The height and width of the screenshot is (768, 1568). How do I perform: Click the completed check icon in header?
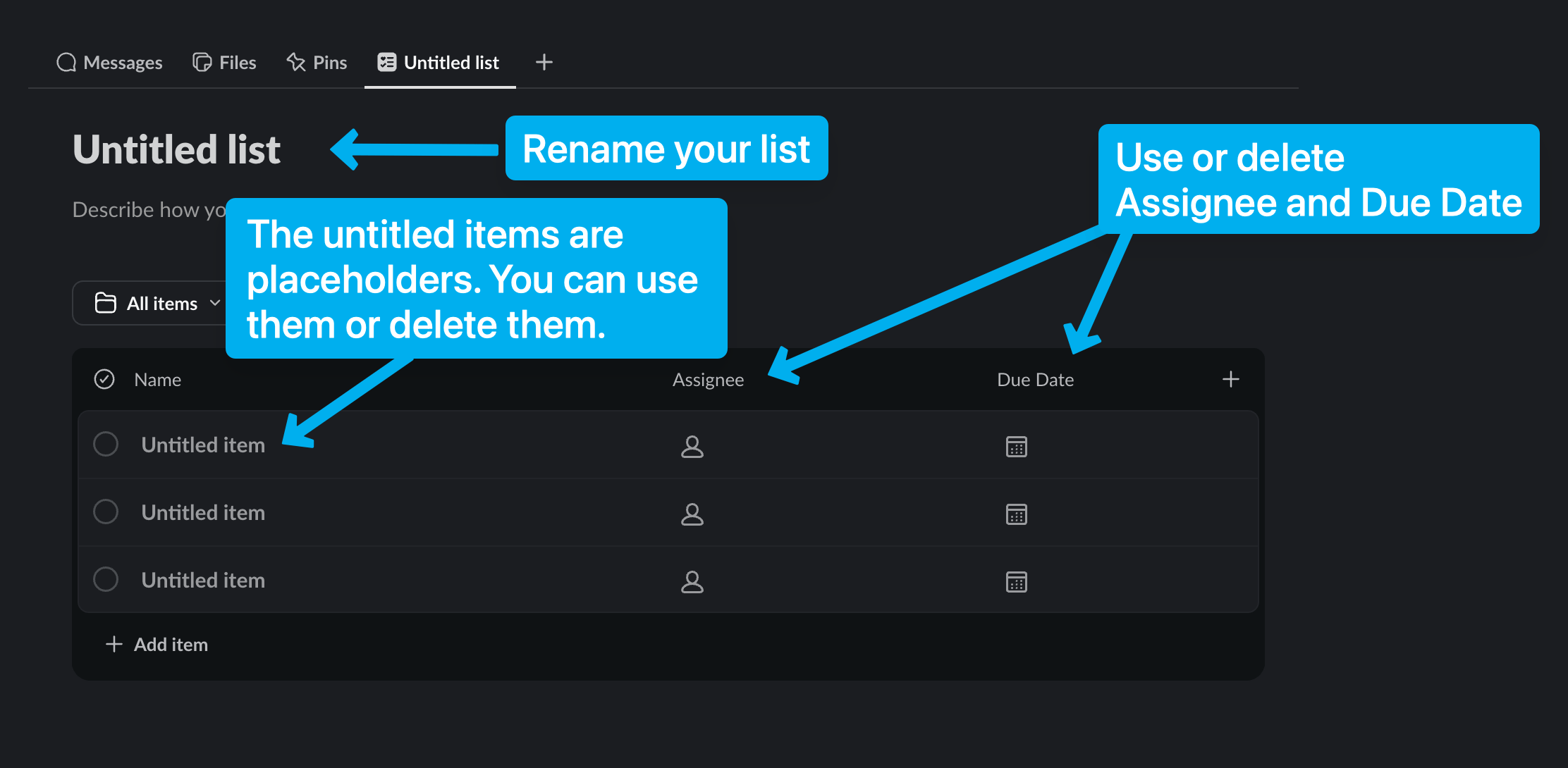coord(104,379)
